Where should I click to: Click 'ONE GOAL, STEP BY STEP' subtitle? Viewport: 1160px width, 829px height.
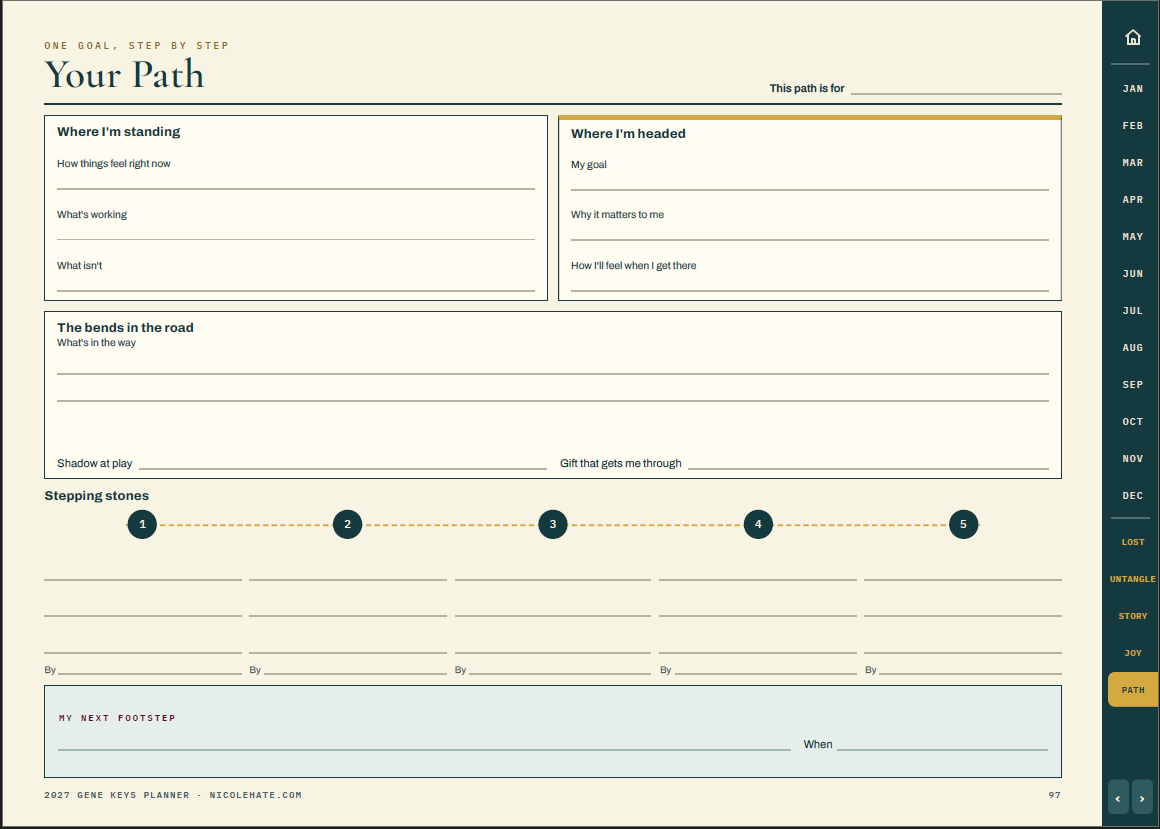pos(136,46)
